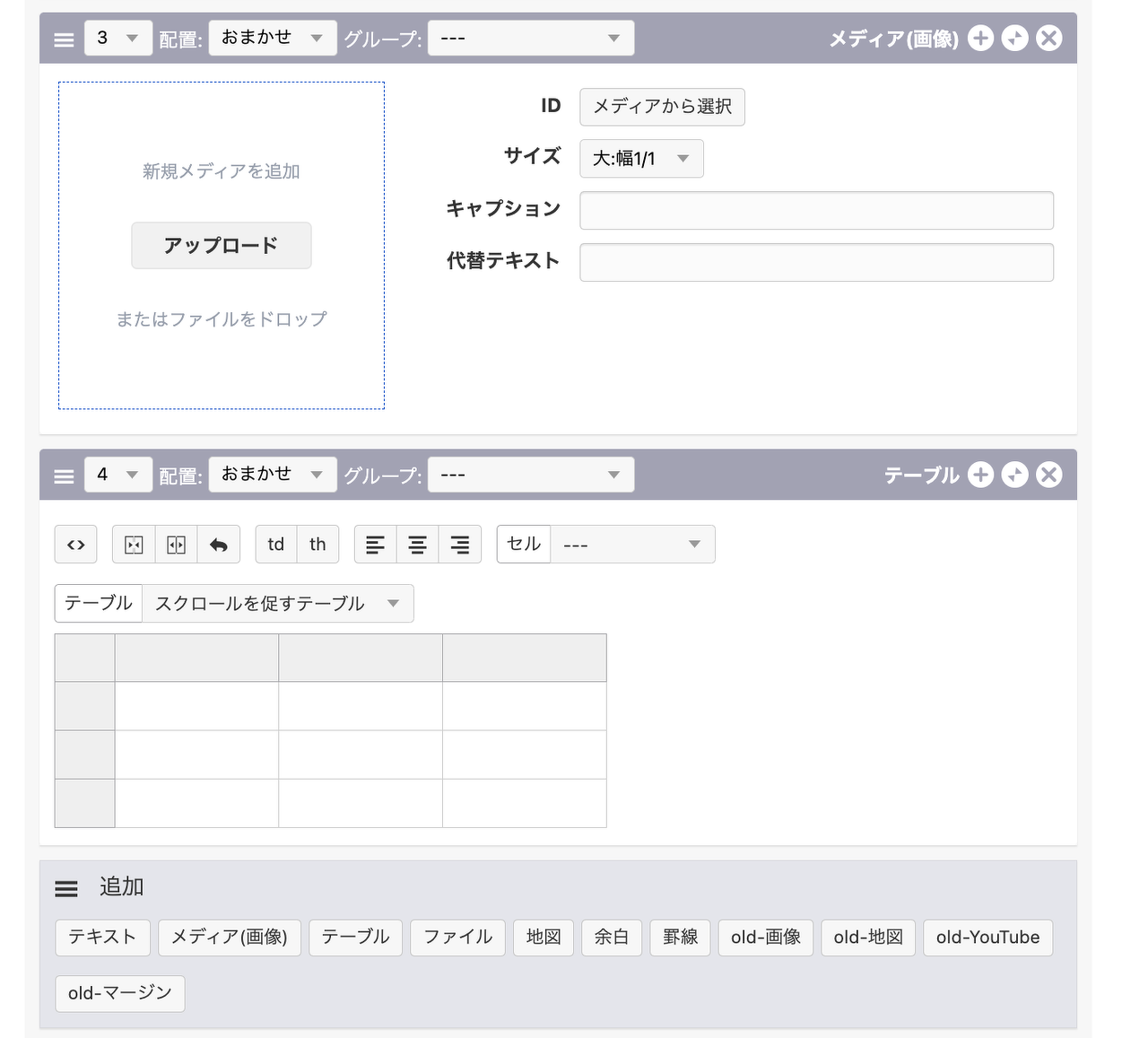
Task: Click the source code icon in table toolbar
Action: tap(76, 545)
